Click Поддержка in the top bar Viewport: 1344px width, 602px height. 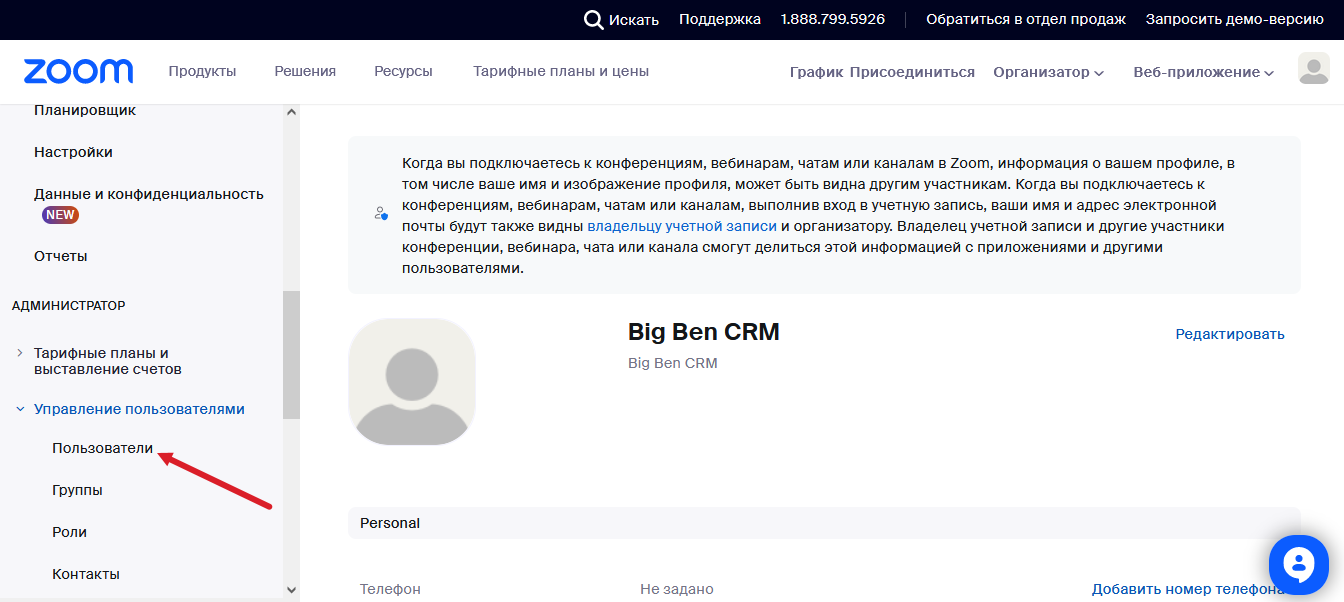[720, 19]
